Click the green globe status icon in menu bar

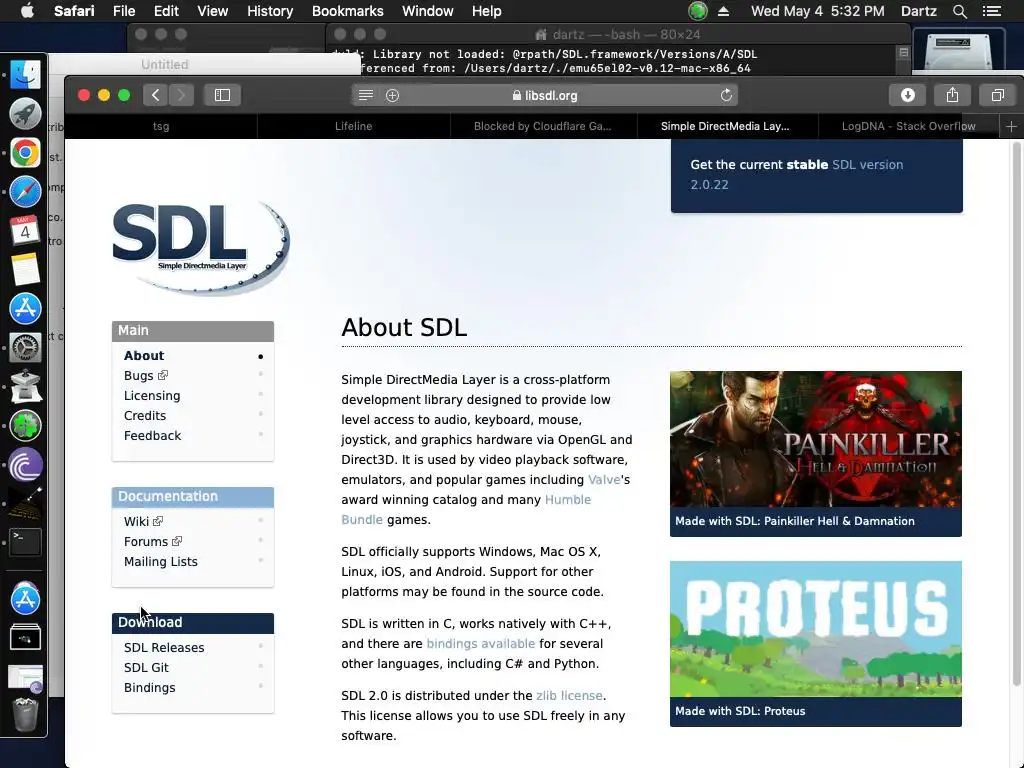(x=697, y=11)
